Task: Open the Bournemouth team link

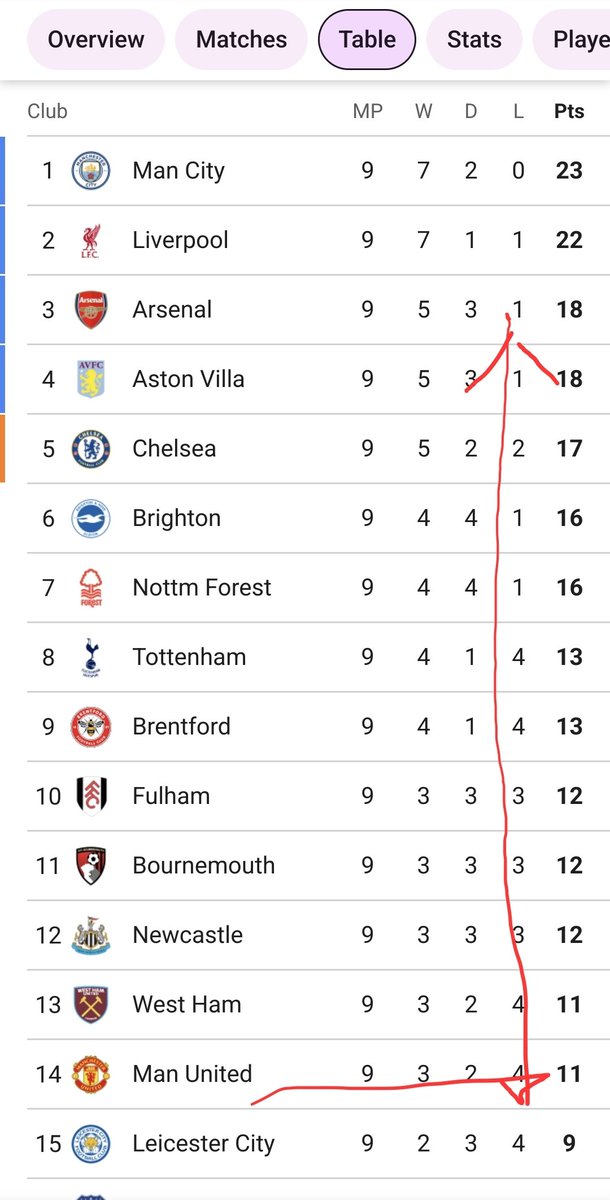Action: pos(203,865)
